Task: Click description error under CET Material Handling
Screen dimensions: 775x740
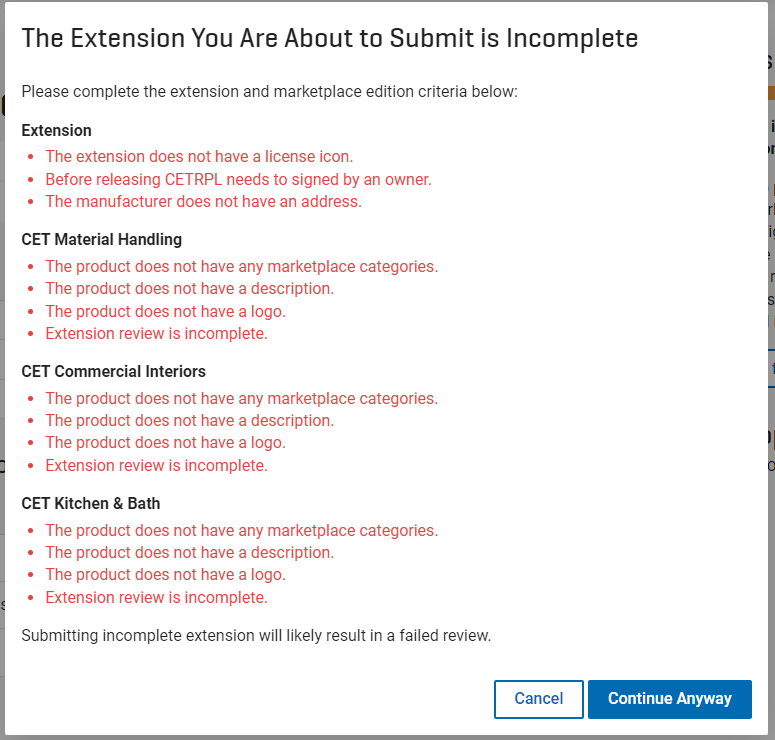Action: (x=190, y=289)
